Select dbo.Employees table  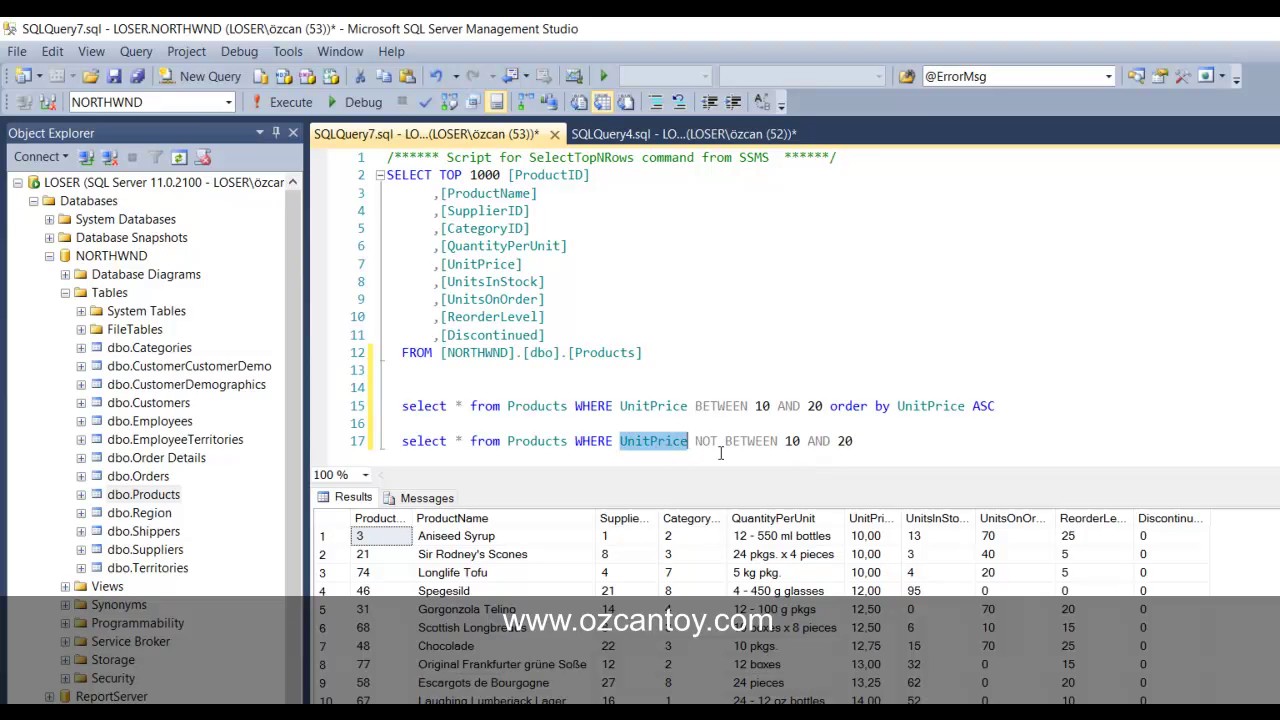pyautogui.click(x=149, y=421)
